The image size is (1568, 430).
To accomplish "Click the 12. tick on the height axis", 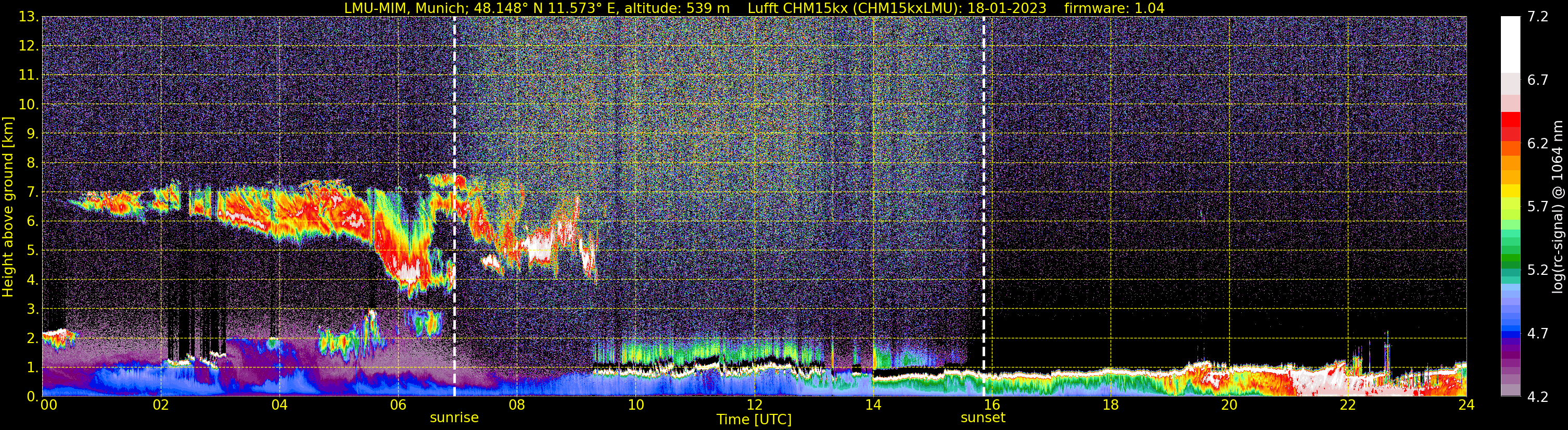I will coord(29,46).
